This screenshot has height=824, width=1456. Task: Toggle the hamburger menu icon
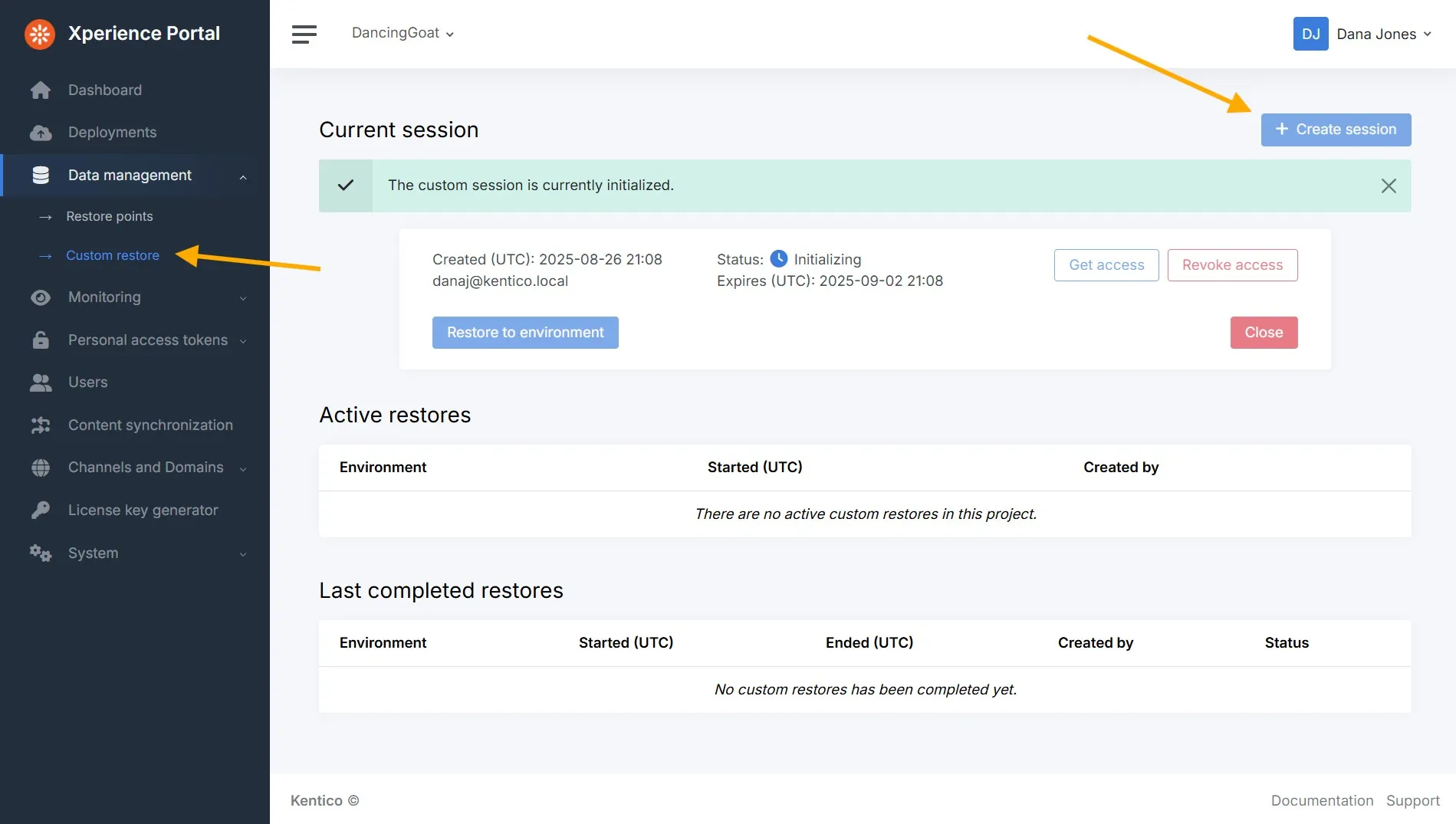click(304, 34)
